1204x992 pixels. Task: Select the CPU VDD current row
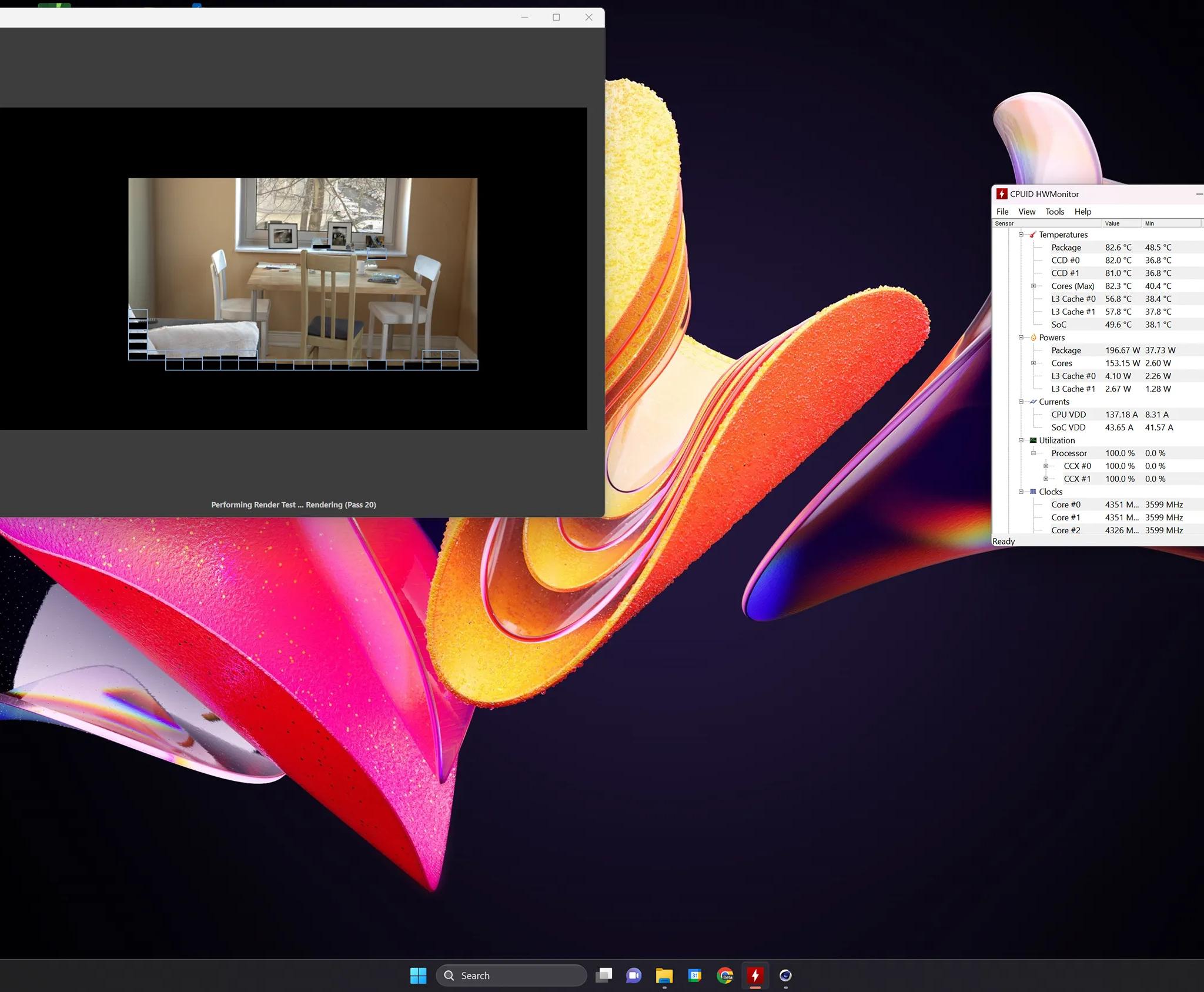[x=1127, y=415]
